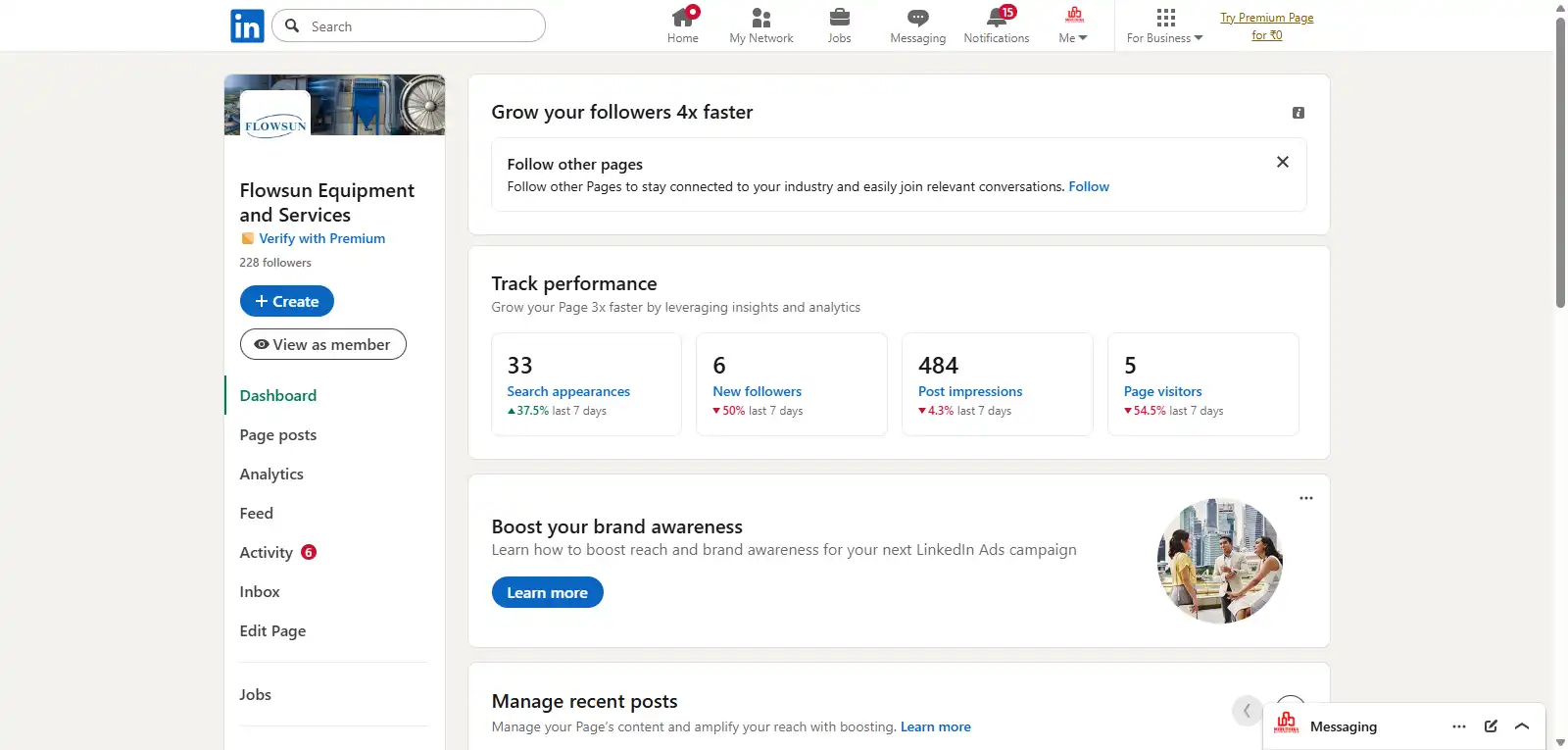Open Inbox in the sidebar
The image size is (1568, 750).
[x=260, y=591]
